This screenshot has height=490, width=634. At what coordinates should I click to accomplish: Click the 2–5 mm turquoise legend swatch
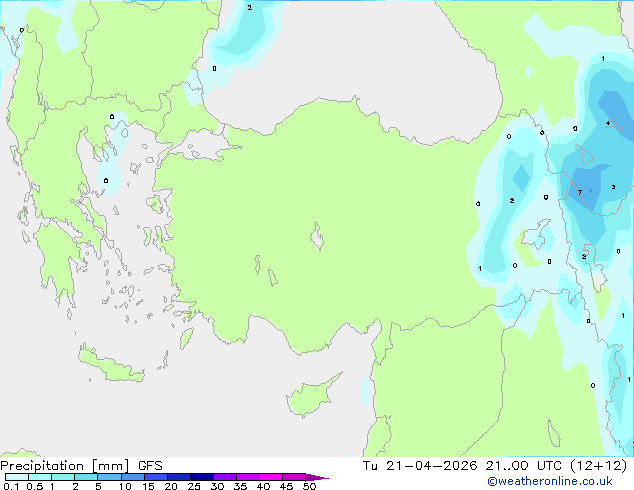(86, 477)
